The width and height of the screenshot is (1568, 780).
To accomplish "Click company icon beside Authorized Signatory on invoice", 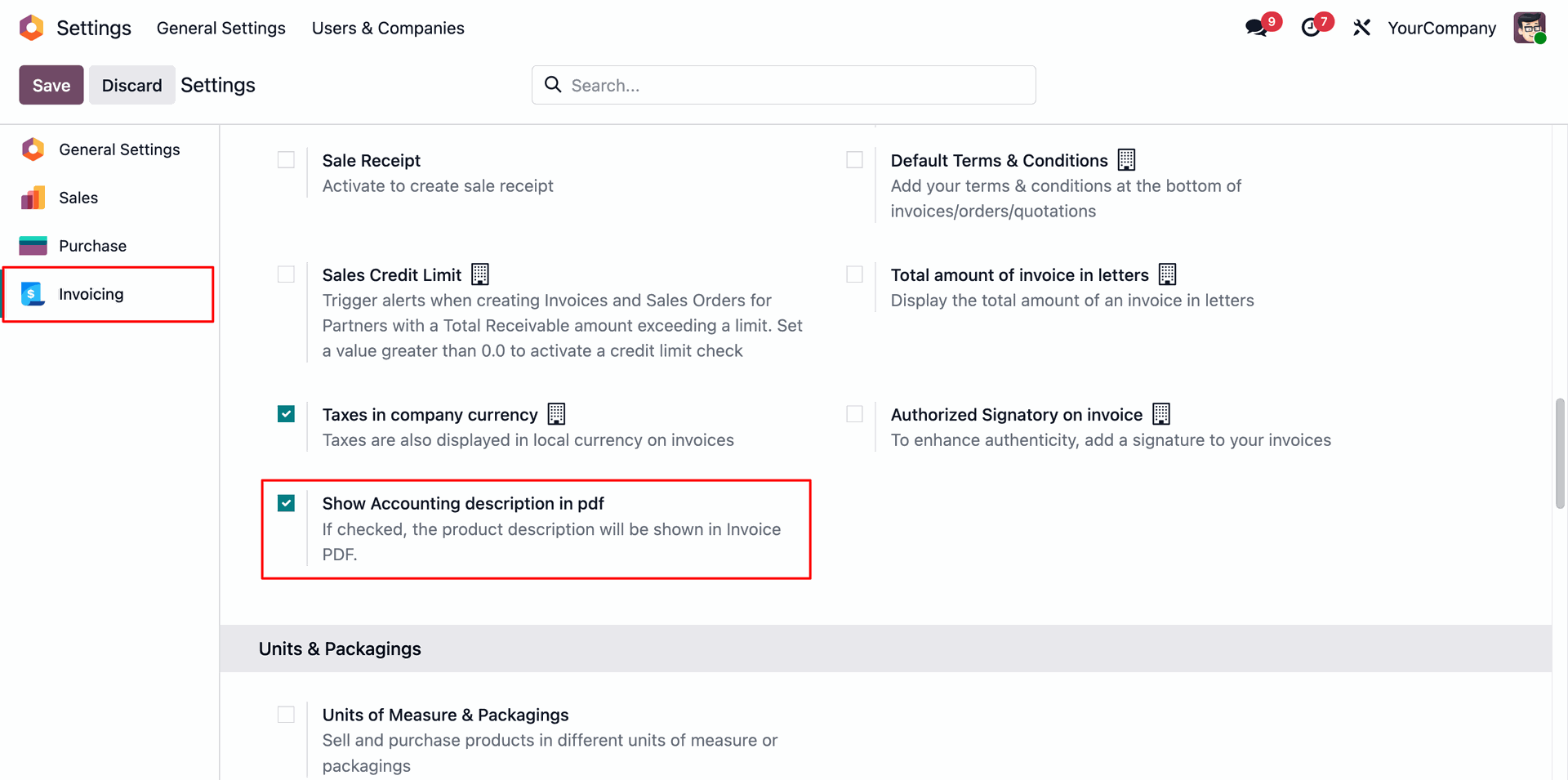I will [1160, 414].
